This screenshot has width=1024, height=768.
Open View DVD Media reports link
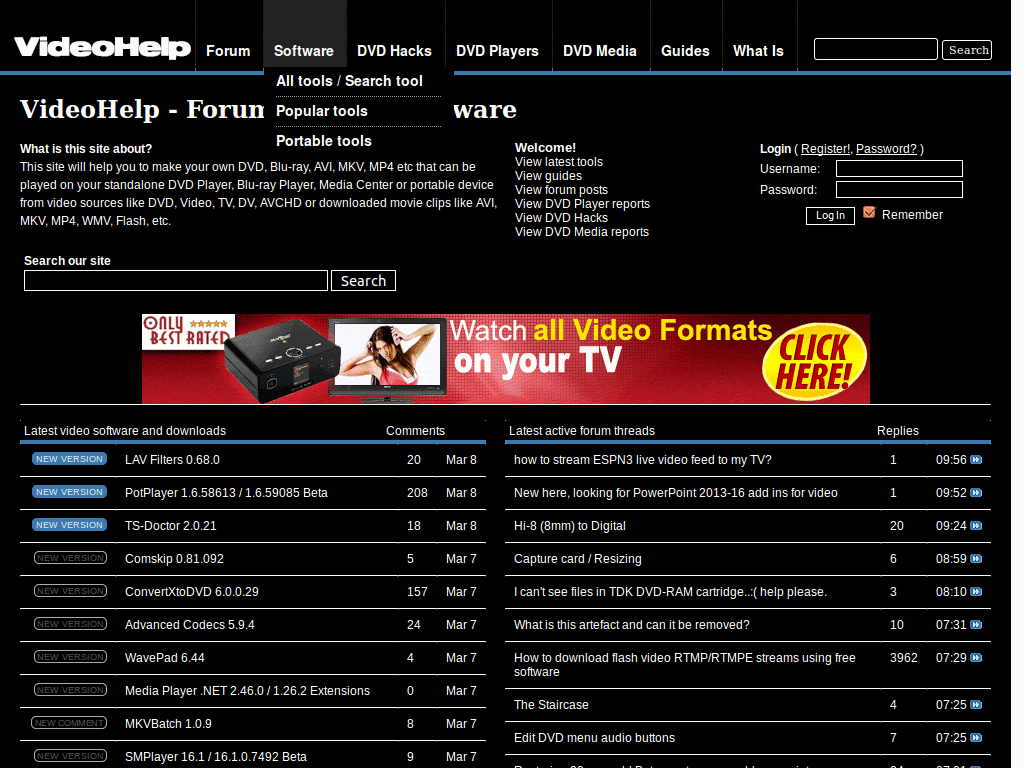[x=582, y=232]
